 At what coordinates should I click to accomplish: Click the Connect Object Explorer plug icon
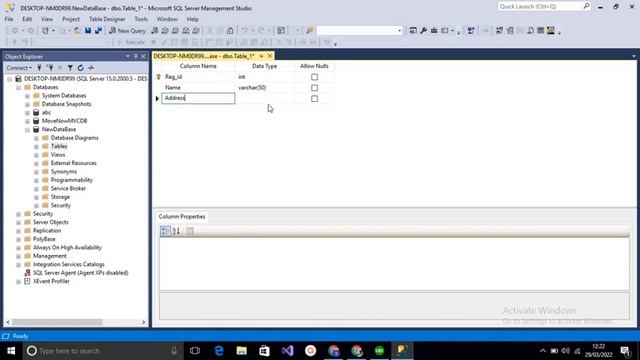click(x=40, y=68)
